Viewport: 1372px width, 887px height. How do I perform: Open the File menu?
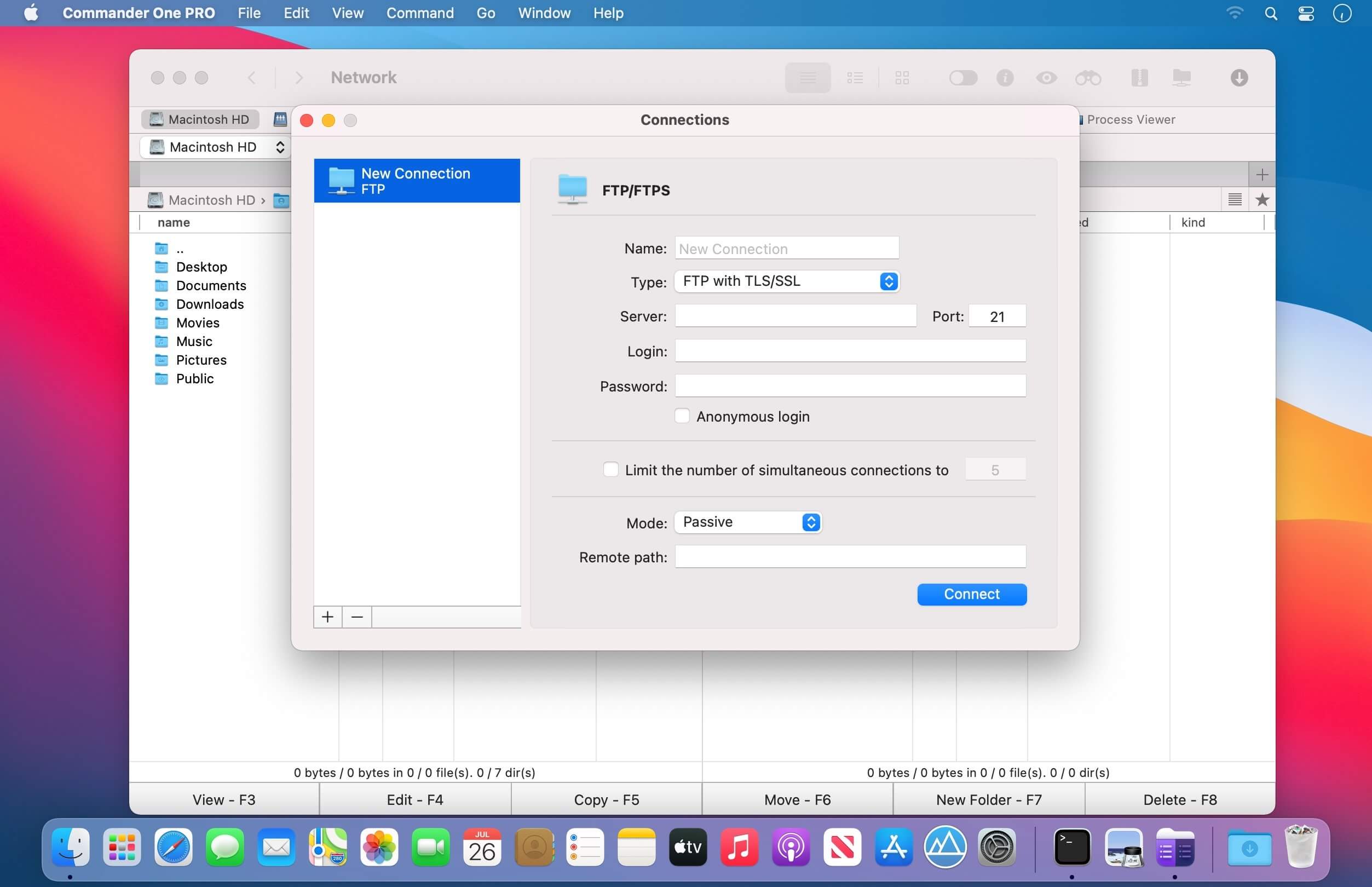(249, 13)
